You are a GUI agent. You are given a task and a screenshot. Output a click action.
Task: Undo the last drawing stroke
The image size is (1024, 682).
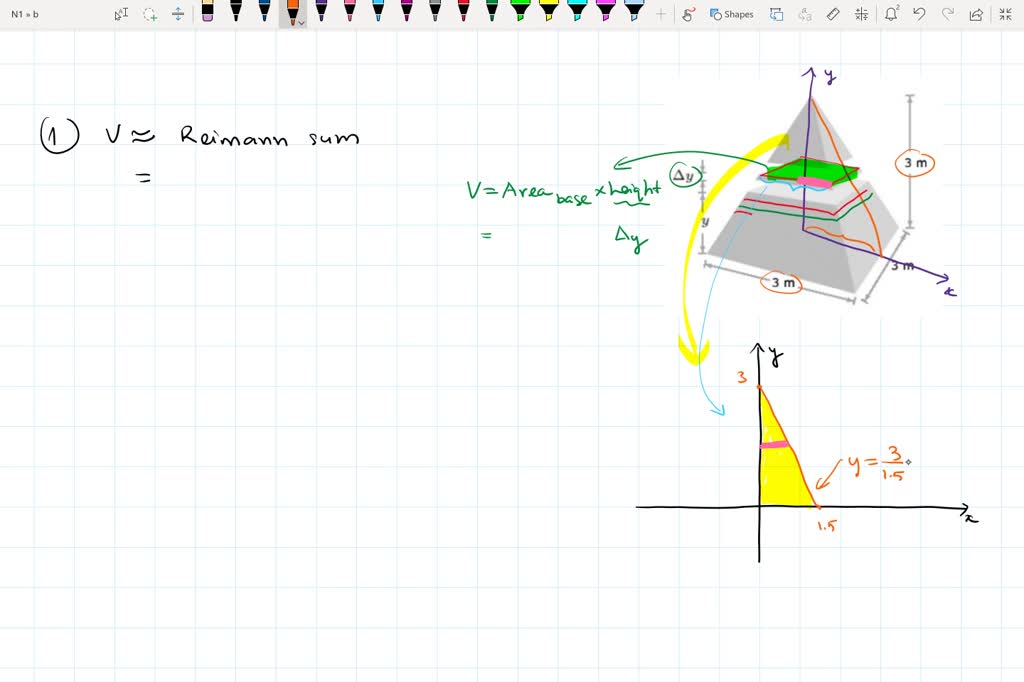click(x=919, y=14)
